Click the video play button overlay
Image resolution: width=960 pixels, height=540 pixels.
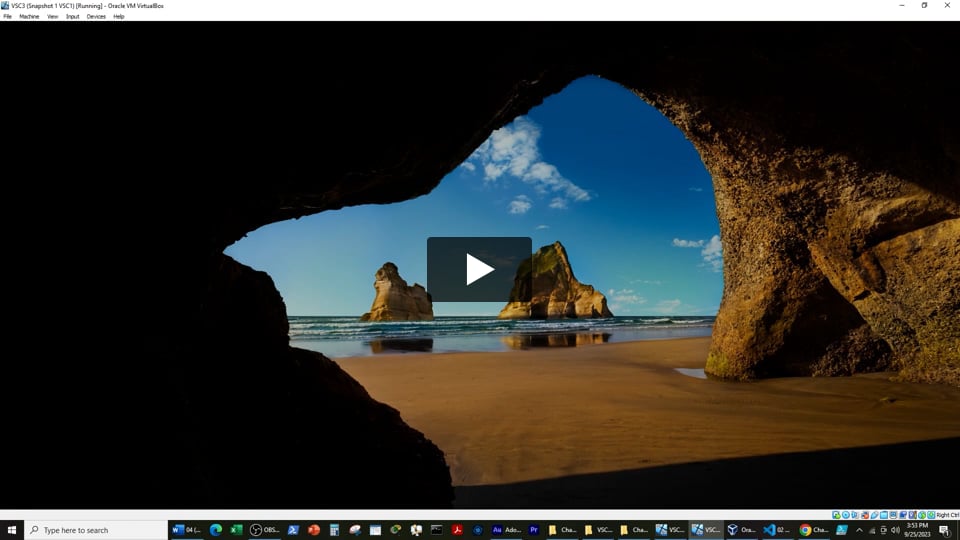479,269
